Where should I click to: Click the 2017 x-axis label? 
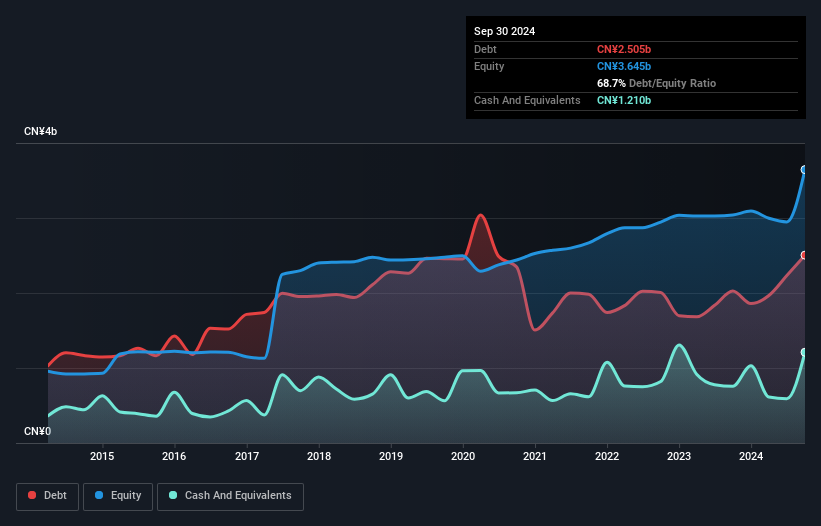click(247, 456)
